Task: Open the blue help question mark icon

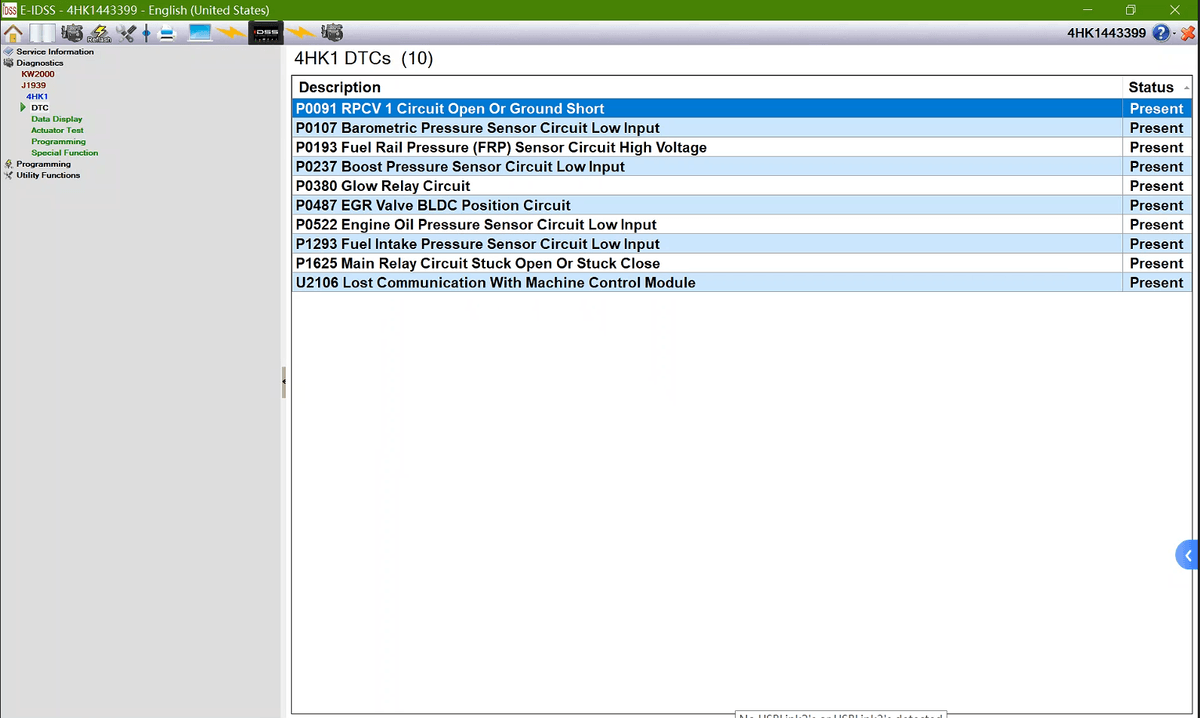Action: 1160,33
